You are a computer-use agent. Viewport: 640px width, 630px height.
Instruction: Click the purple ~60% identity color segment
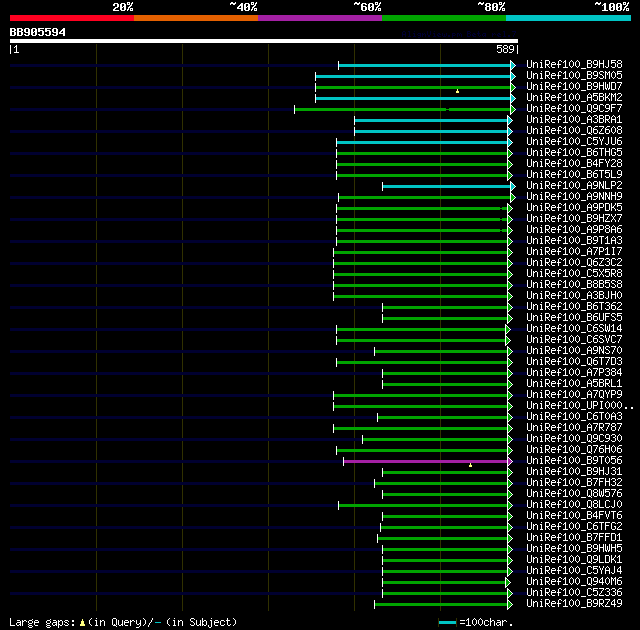coord(320,18)
